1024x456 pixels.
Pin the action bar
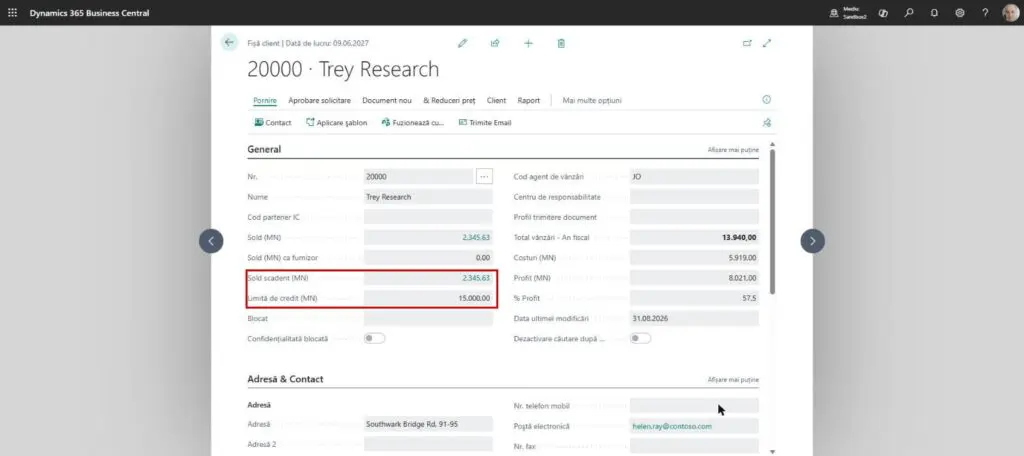(x=767, y=122)
